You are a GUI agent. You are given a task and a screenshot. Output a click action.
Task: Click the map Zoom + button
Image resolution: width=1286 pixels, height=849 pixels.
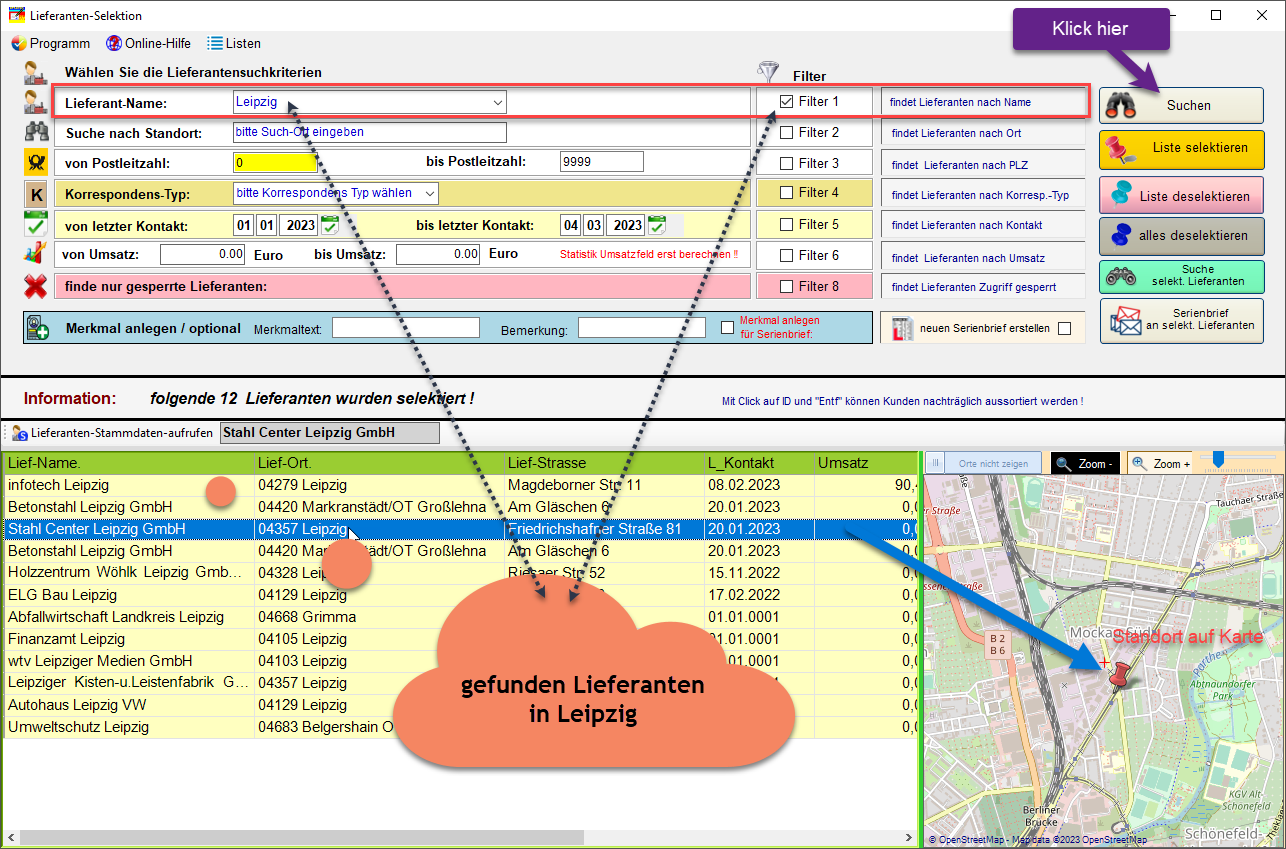tap(1161, 464)
